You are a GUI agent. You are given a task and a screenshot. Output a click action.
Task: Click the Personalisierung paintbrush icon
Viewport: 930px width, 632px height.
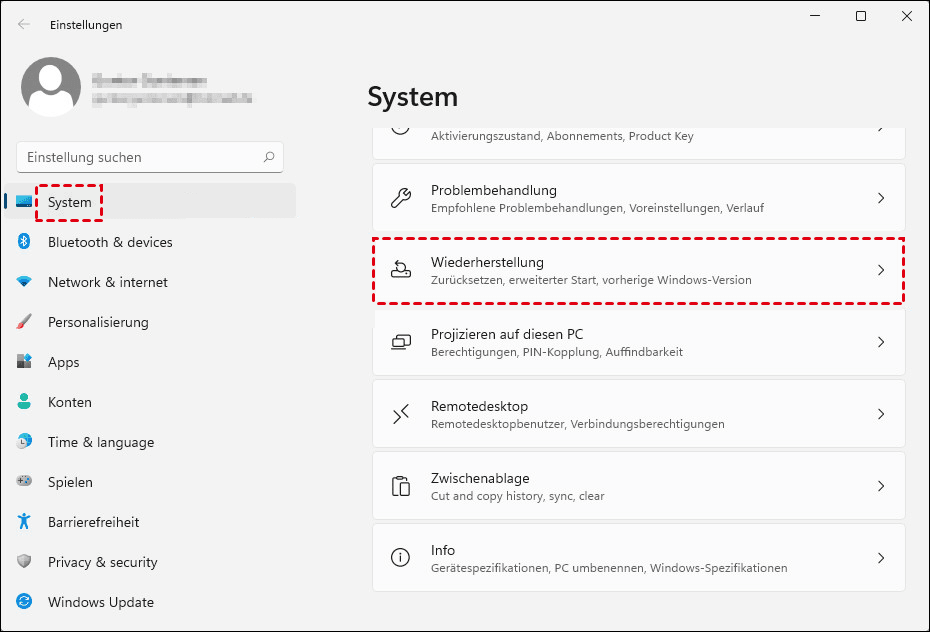(24, 322)
